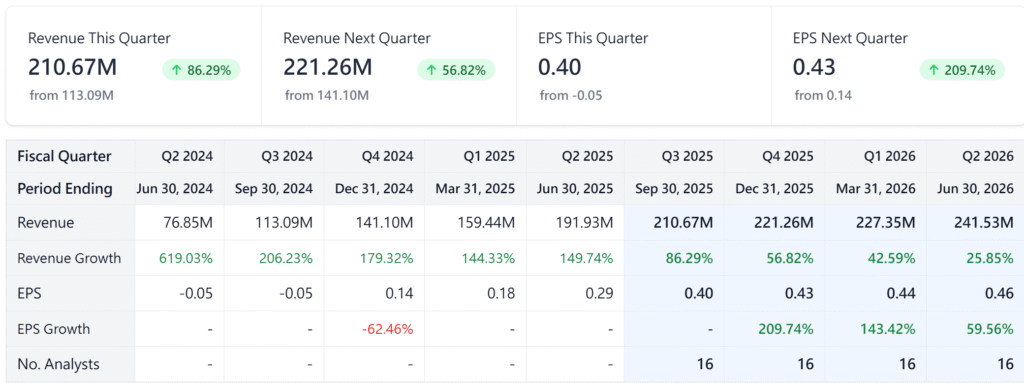Image resolution: width=1024 pixels, height=383 pixels.
Task: Select the Revenue This Quarter card
Action: point(134,66)
